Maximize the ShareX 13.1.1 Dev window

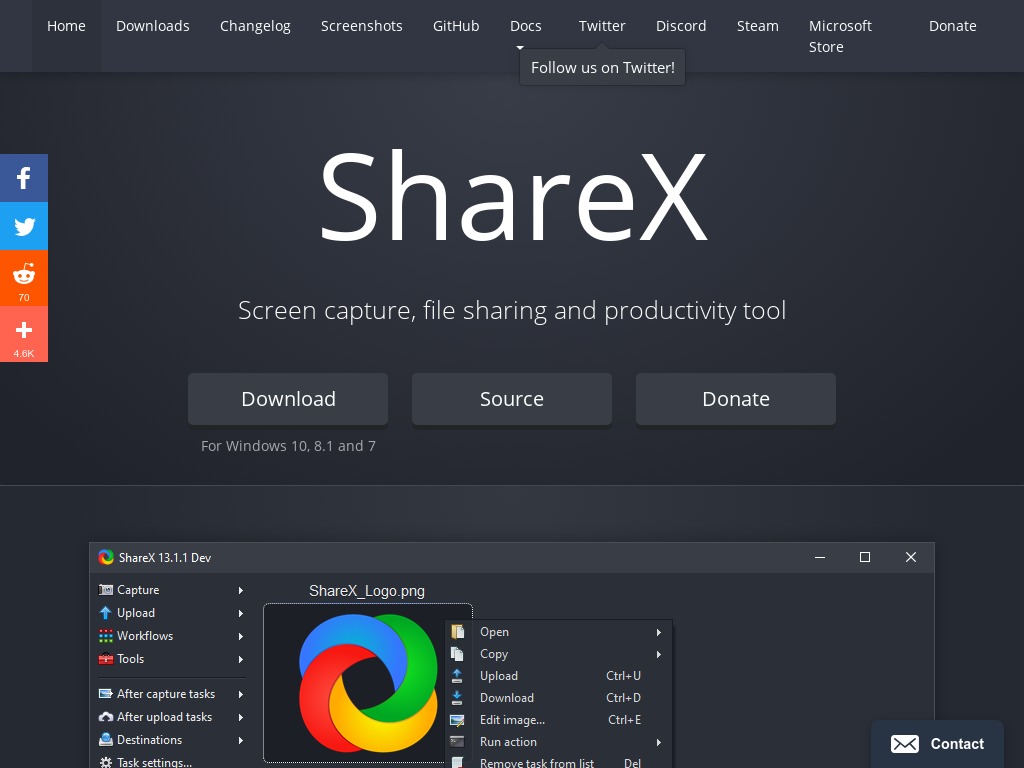tap(865, 557)
